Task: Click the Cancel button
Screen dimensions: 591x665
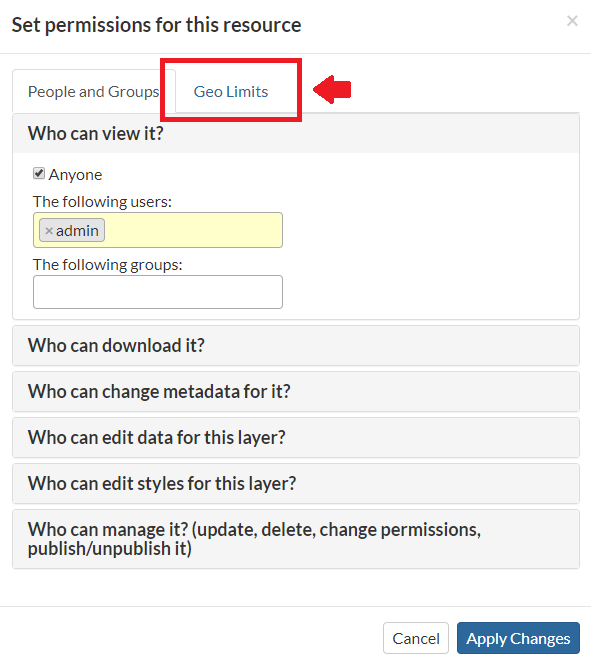Action: pos(415,638)
